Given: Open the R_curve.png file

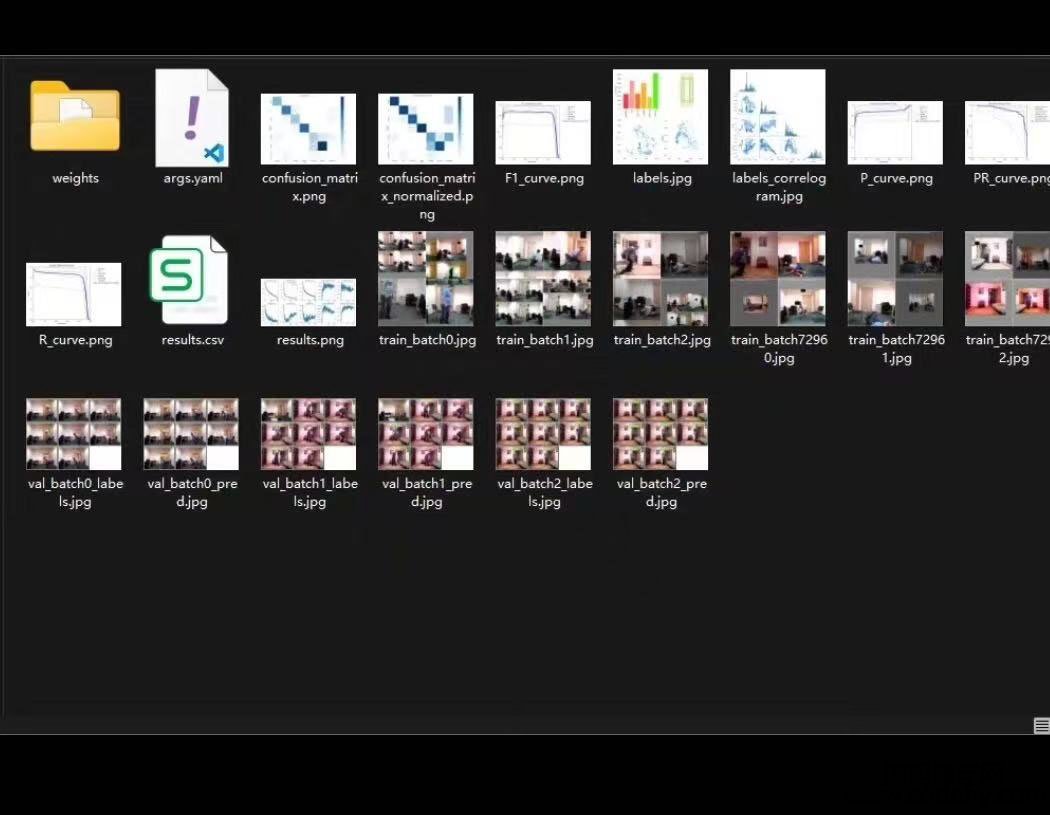Looking at the screenshot, I should tap(74, 294).
